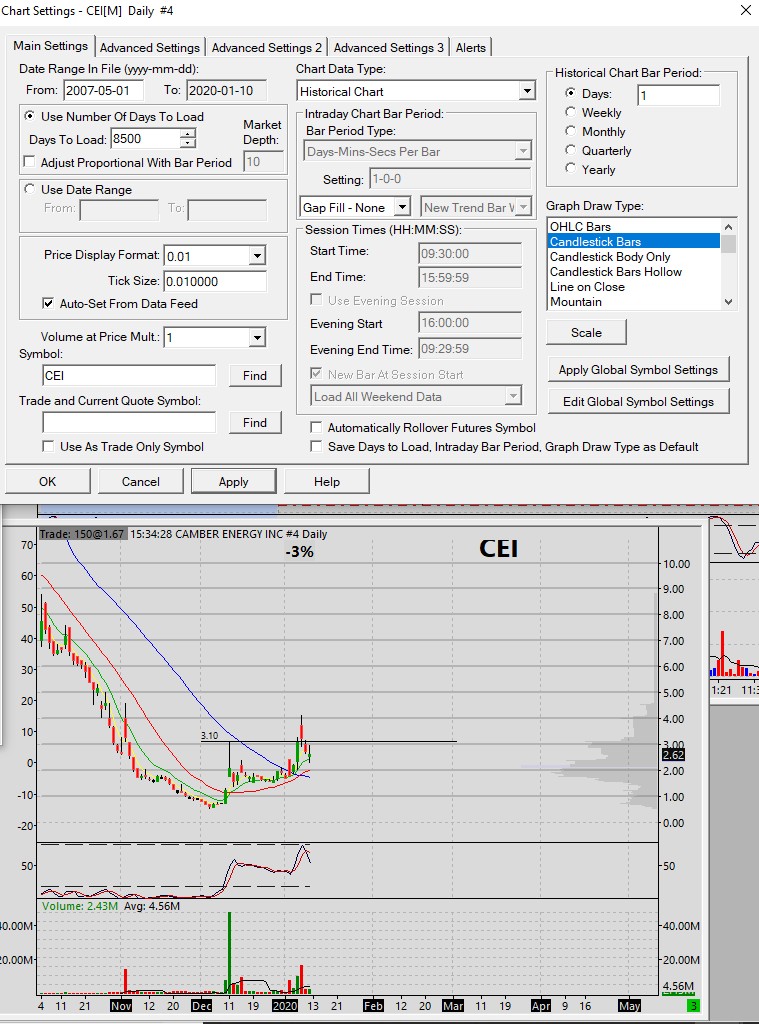
Task: Click date range file To field 2020-01-10
Action: click(x=226, y=90)
